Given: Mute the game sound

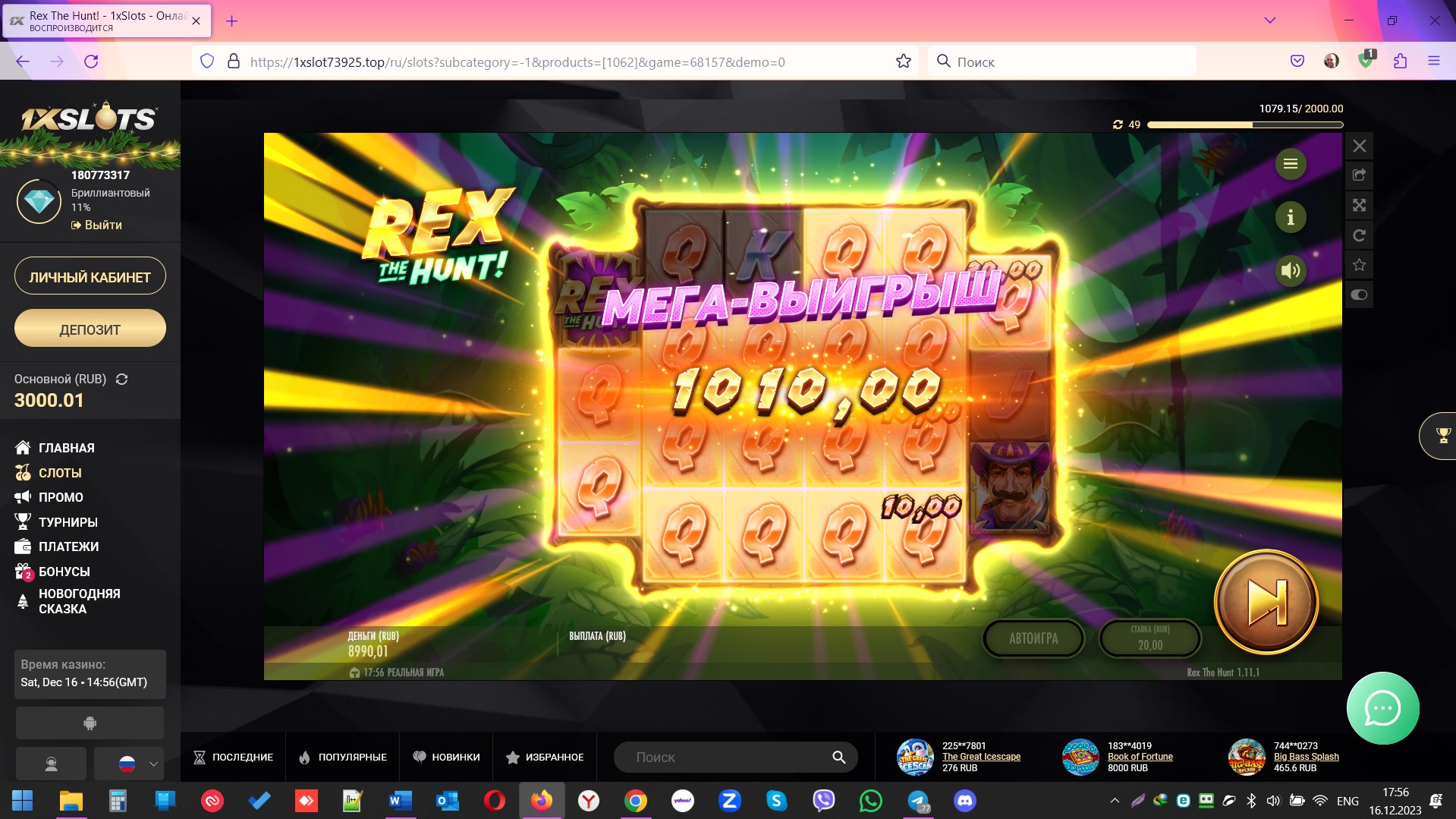Looking at the screenshot, I should pos(1290,270).
